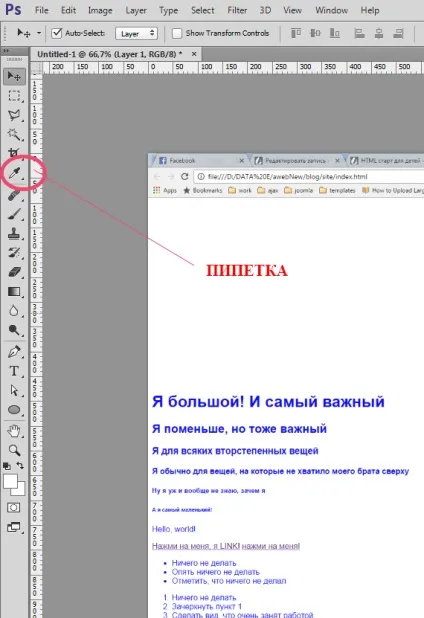Uncheck the Auto-Select checkbox
This screenshot has width=424, height=618.
click(57, 33)
